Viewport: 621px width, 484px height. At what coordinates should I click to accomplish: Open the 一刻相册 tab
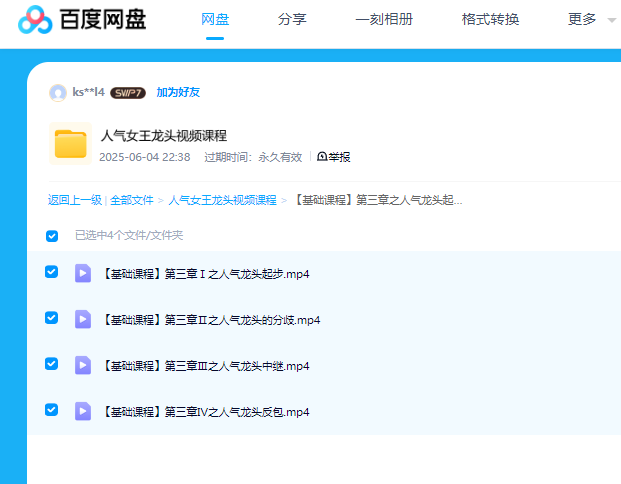pos(384,19)
